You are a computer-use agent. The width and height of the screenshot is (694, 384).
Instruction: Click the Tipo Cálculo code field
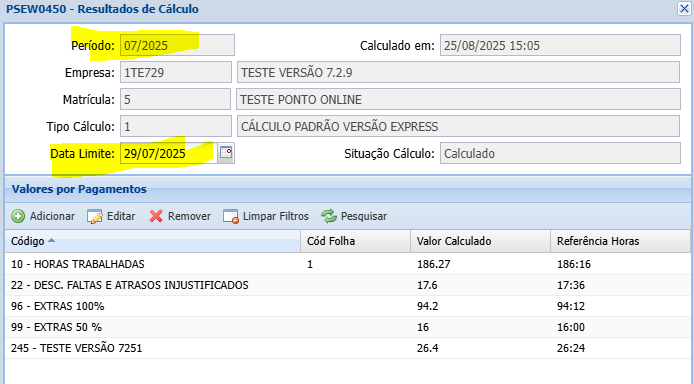(x=176, y=126)
